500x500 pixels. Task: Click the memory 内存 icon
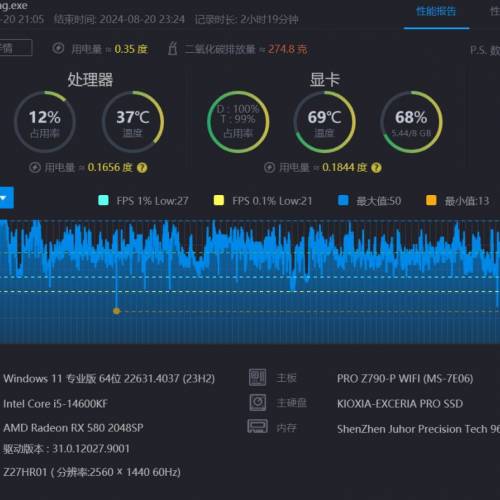(x=257, y=426)
